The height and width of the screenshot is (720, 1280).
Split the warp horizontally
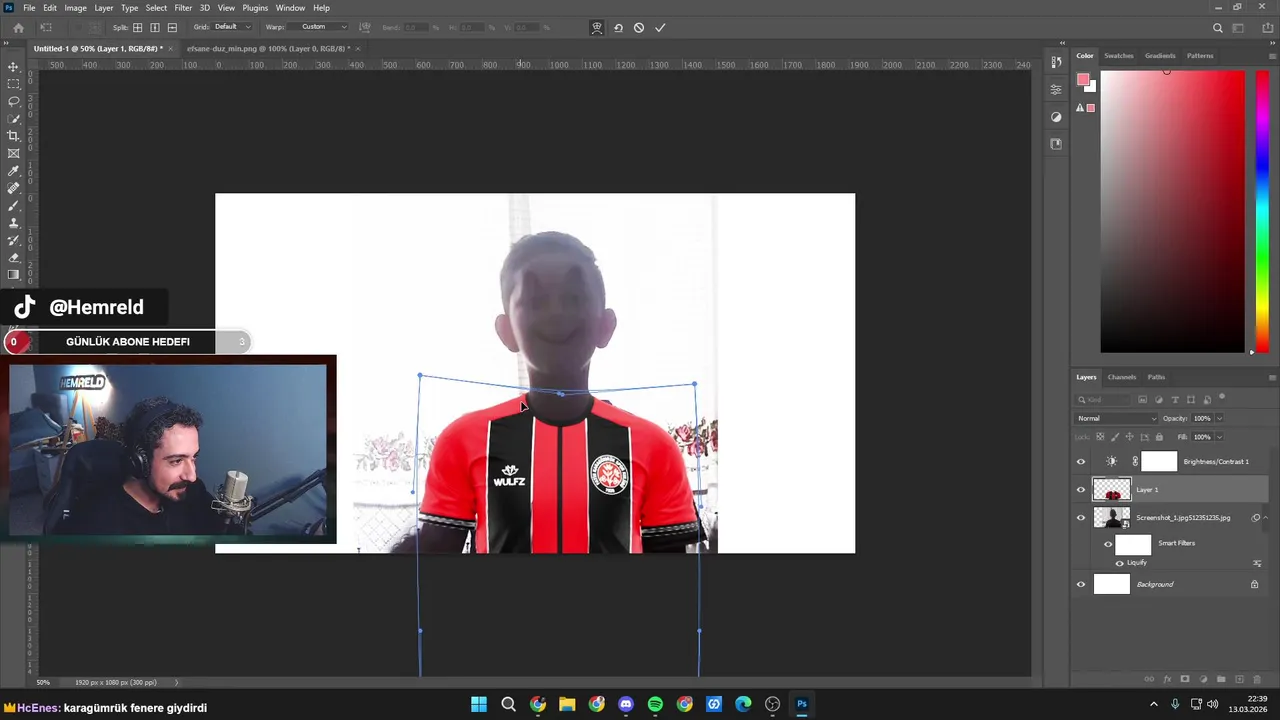[x=172, y=28]
